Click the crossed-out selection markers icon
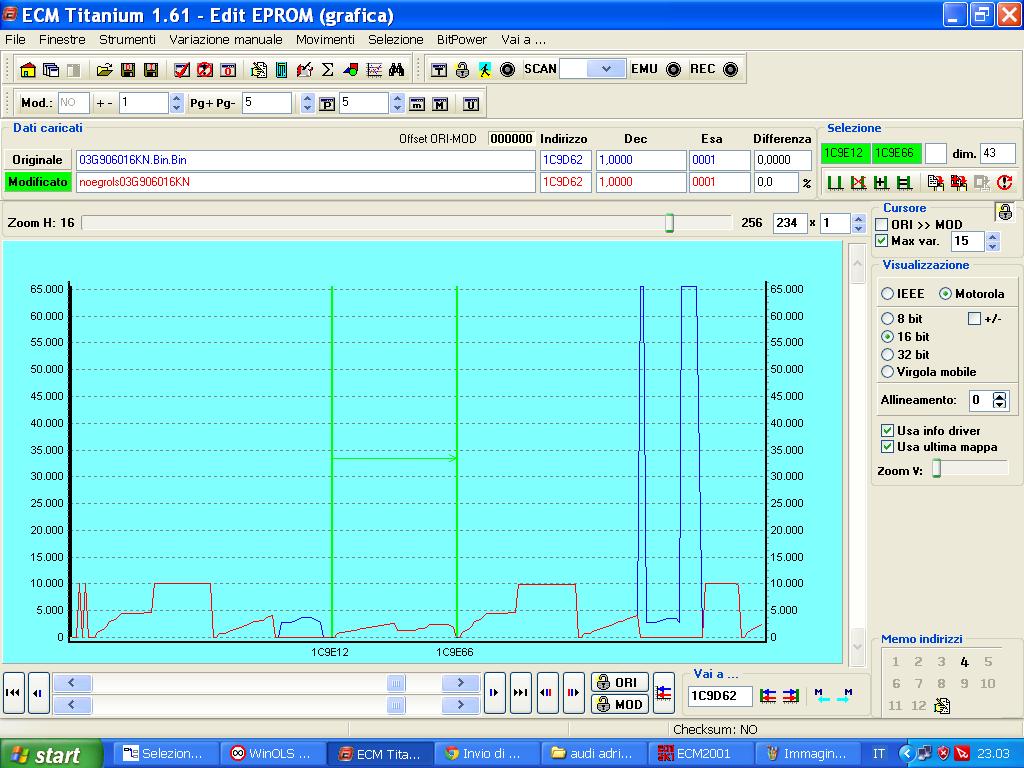1024x768 pixels. coord(858,182)
